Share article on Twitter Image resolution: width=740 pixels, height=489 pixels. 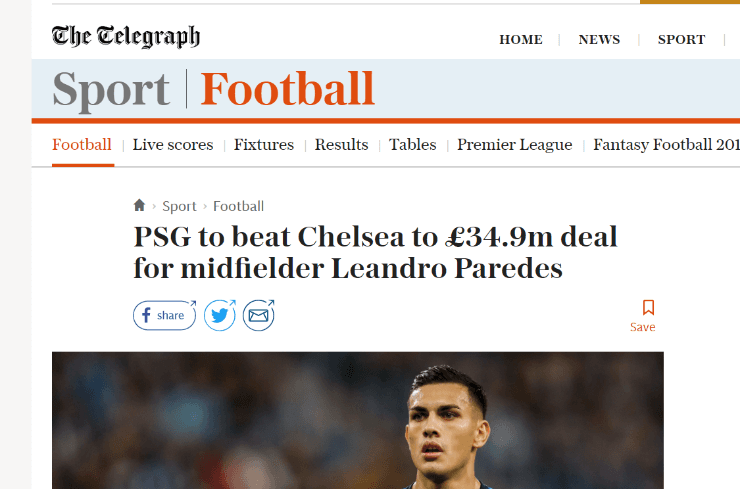(x=220, y=316)
